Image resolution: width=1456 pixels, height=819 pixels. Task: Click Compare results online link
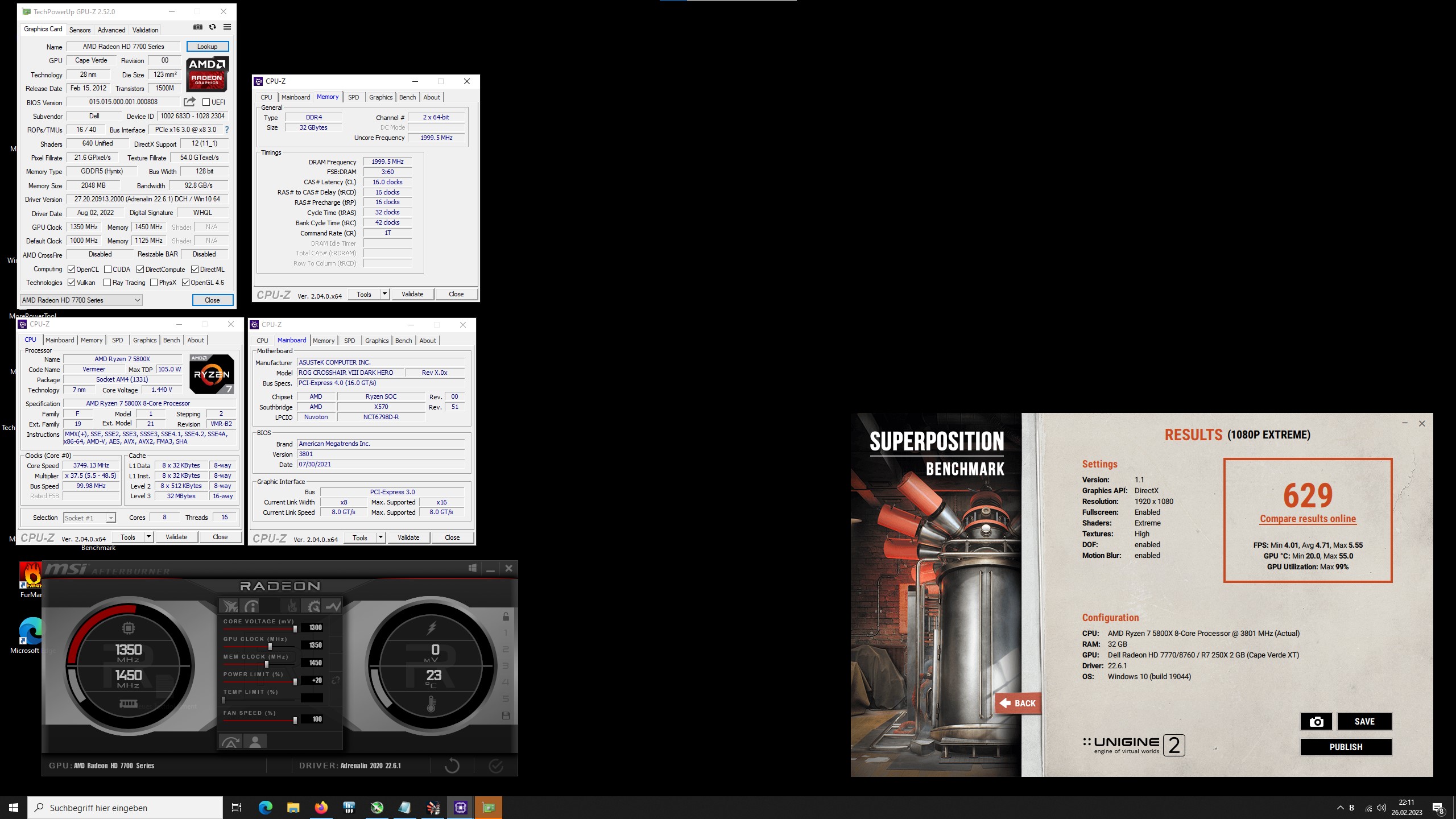1308,519
